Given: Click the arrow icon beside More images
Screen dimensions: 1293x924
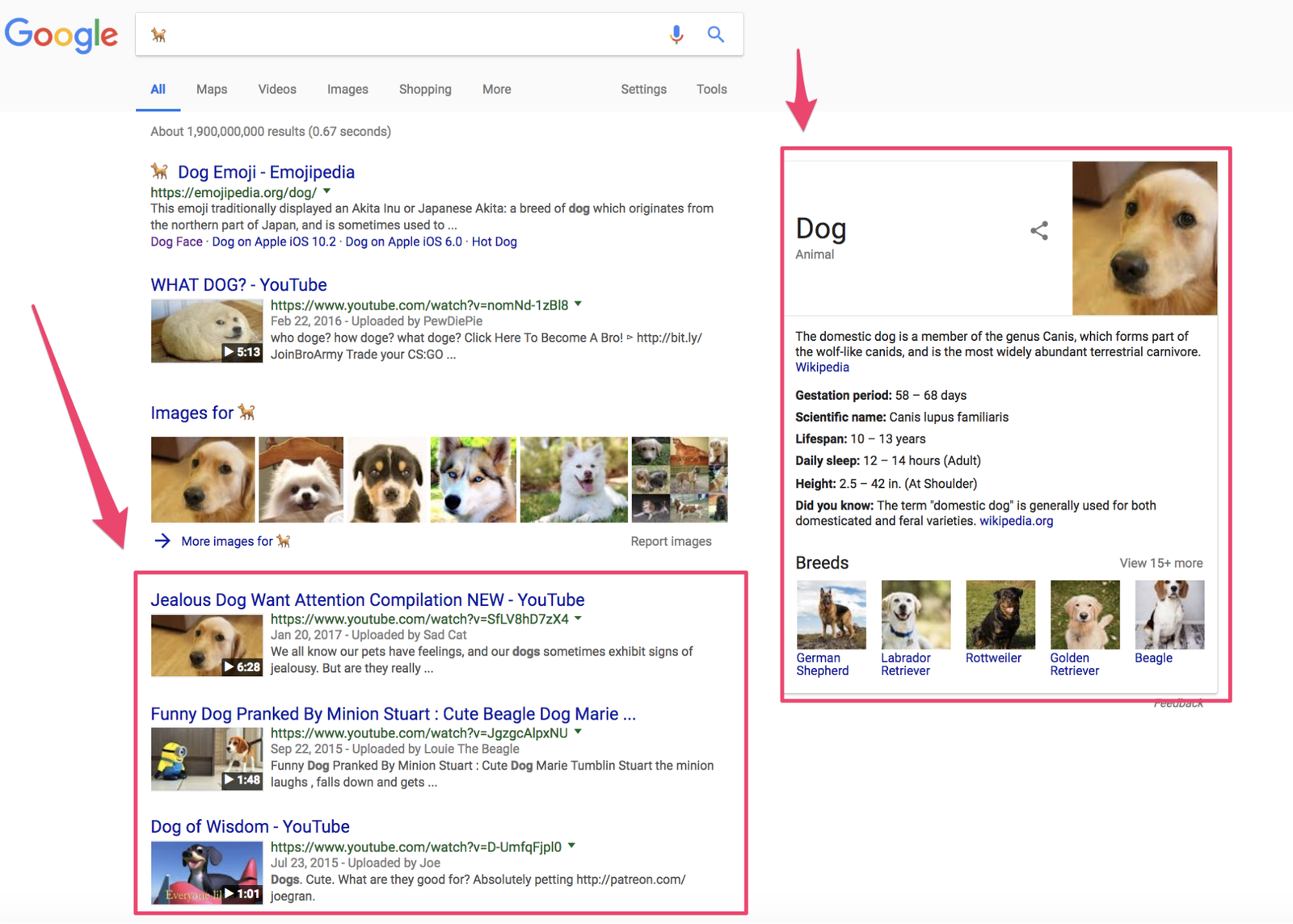Looking at the screenshot, I should 162,540.
